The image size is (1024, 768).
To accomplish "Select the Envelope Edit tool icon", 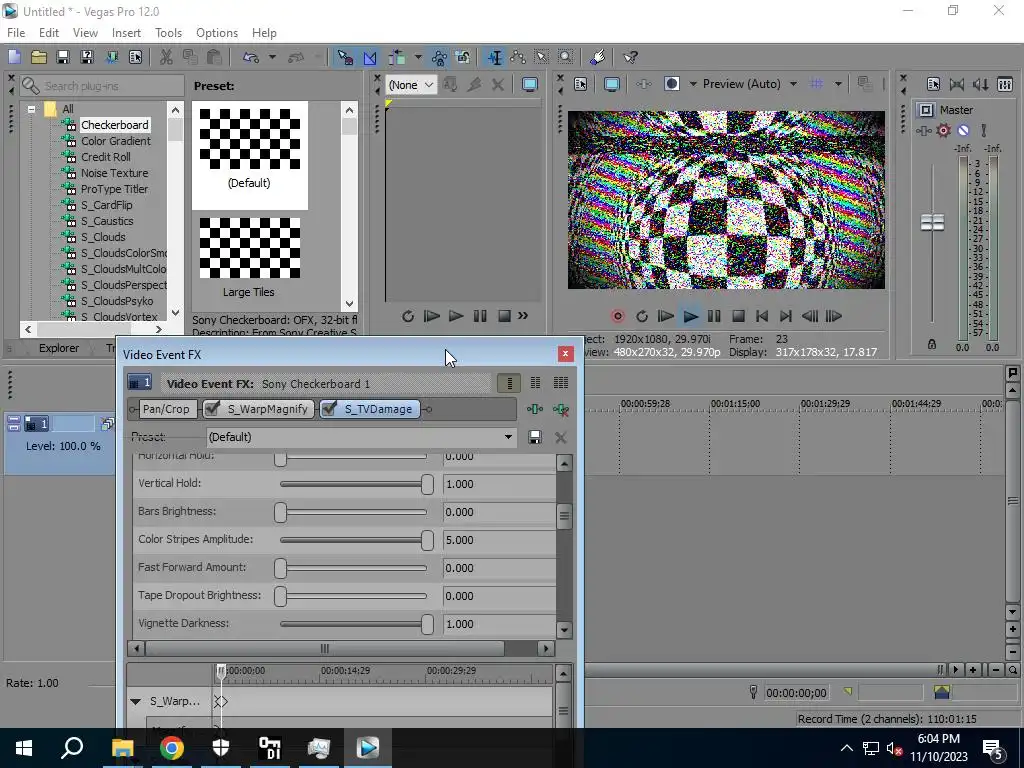I will coord(519,57).
